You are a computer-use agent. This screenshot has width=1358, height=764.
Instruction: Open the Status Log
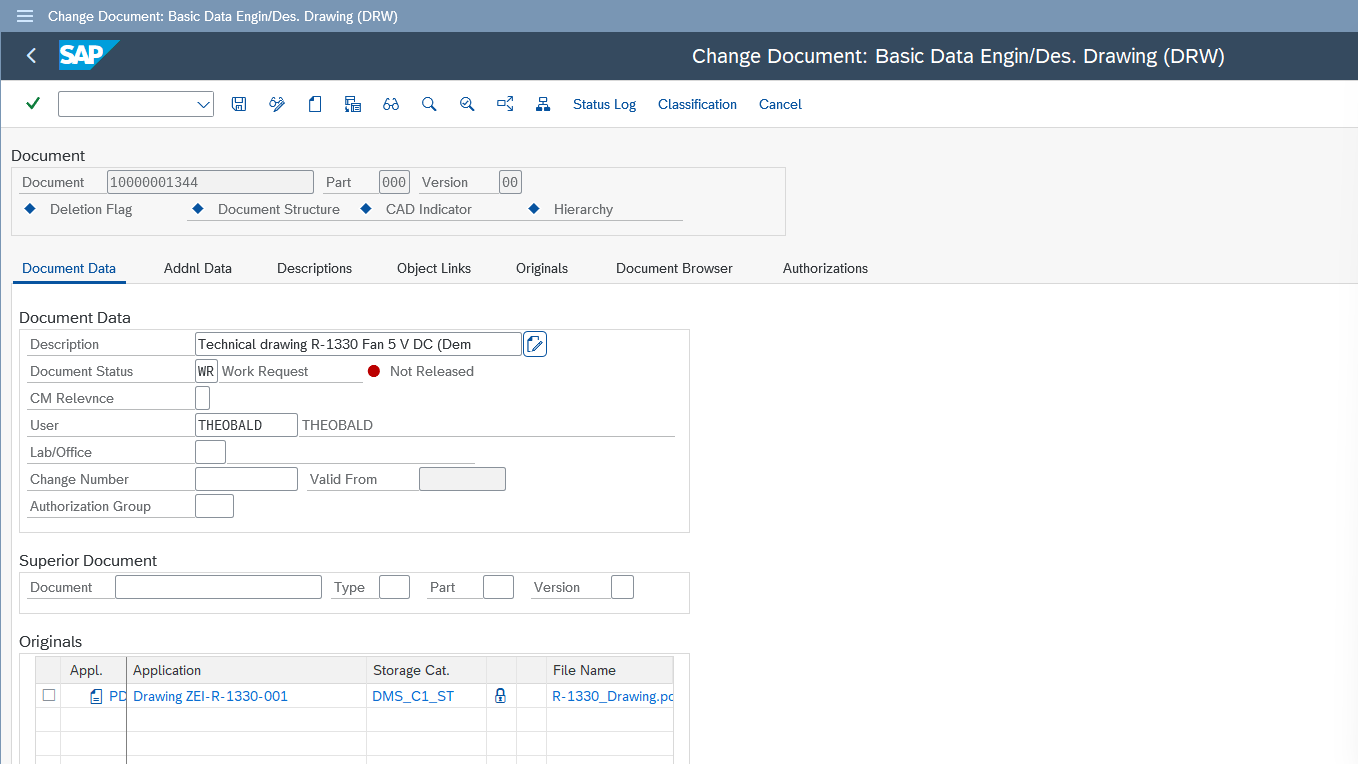point(604,104)
